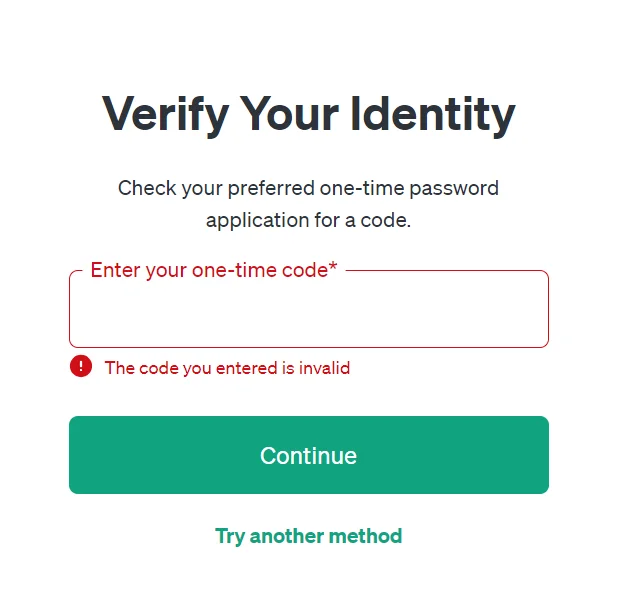Viewport: 635px width, 613px height.
Task: Click the word 'invalid' in the error text
Action: click(324, 368)
